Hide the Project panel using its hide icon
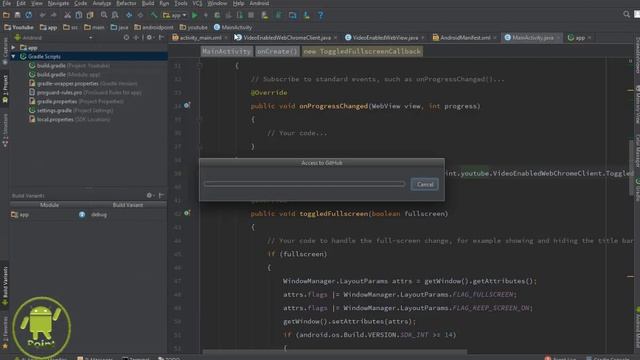 pos(161,38)
